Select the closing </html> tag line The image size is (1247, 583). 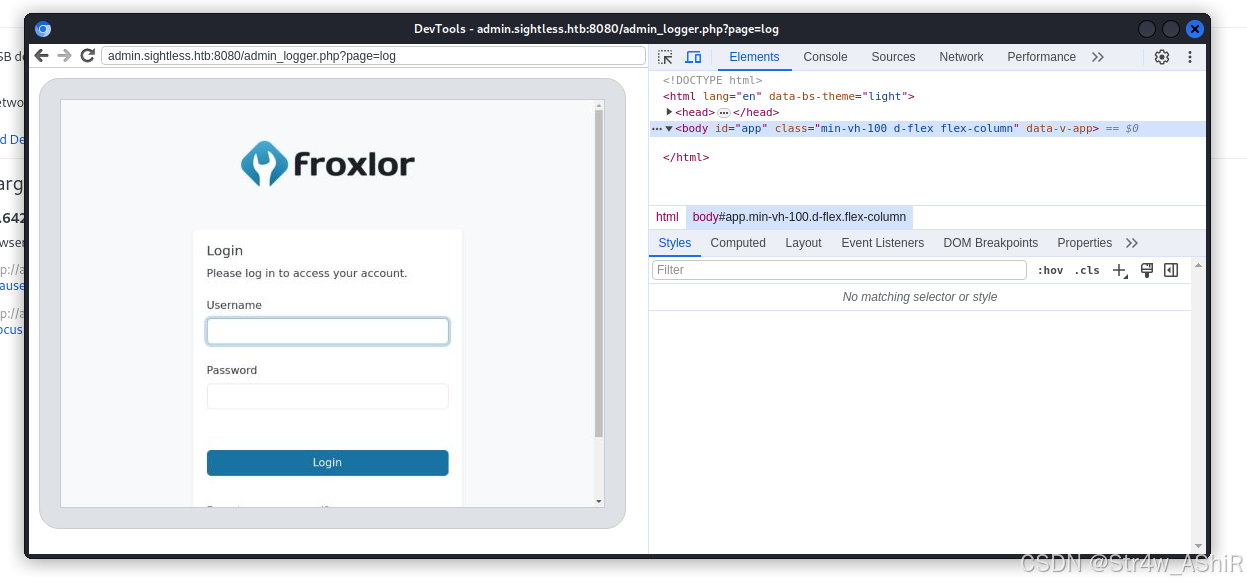point(686,157)
